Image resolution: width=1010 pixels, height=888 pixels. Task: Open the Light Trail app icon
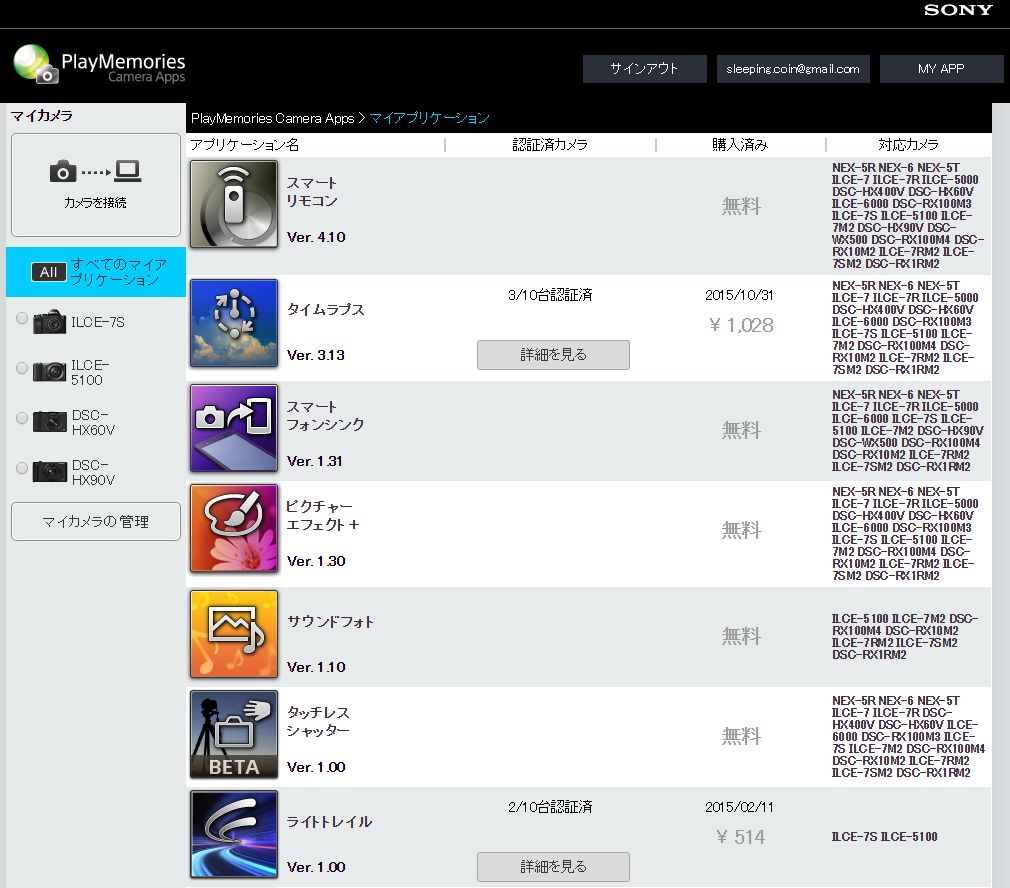click(234, 834)
